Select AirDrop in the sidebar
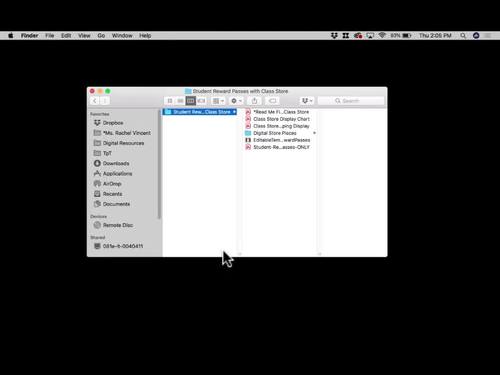This screenshot has width=500, height=375. click(112, 184)
